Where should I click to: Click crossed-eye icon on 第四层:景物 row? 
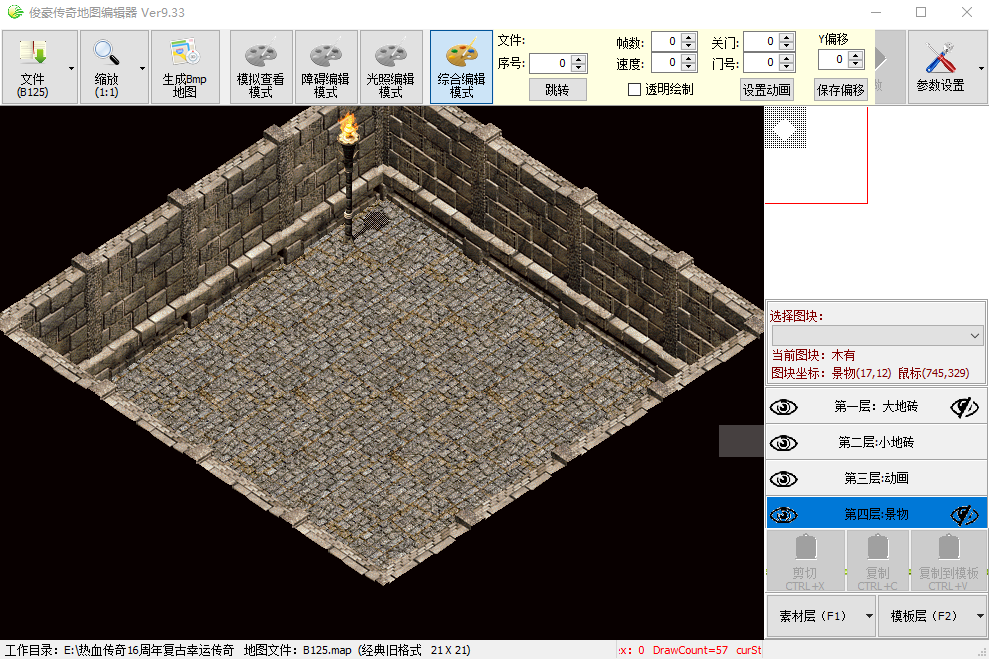click(x=964, y=515)
